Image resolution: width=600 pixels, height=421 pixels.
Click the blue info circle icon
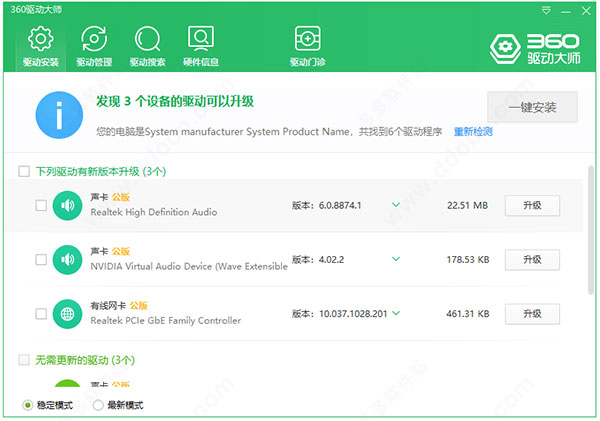(59, 115)
